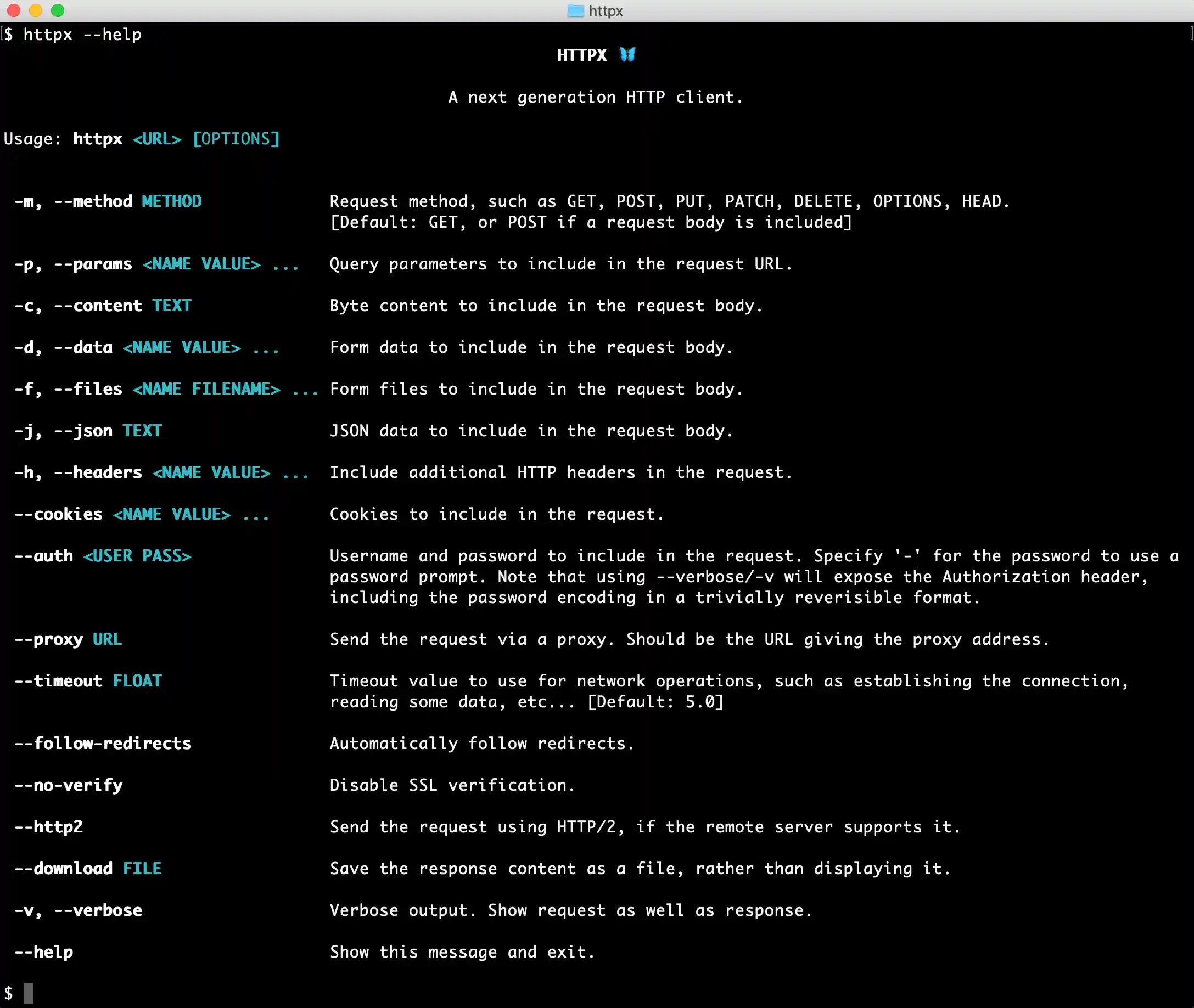The image size is (1194, 1008).
Task: Select the --proxy URL option text
Action: point(68,639)
